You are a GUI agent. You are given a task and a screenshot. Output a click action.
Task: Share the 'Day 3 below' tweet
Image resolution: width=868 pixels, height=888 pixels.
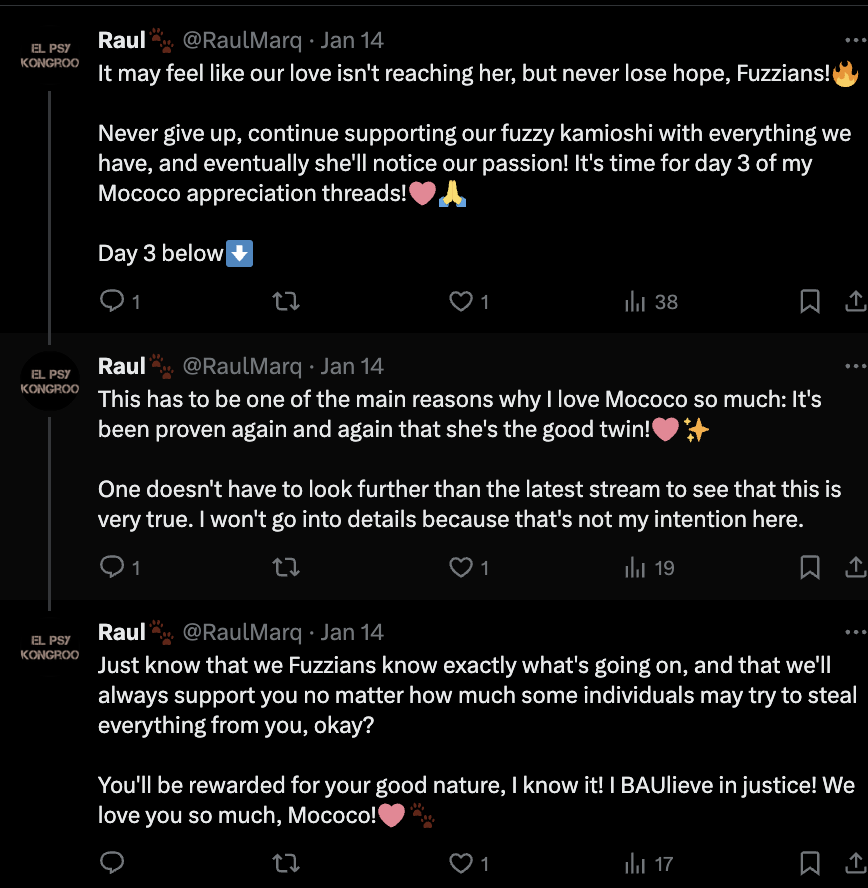pos(856,301)
